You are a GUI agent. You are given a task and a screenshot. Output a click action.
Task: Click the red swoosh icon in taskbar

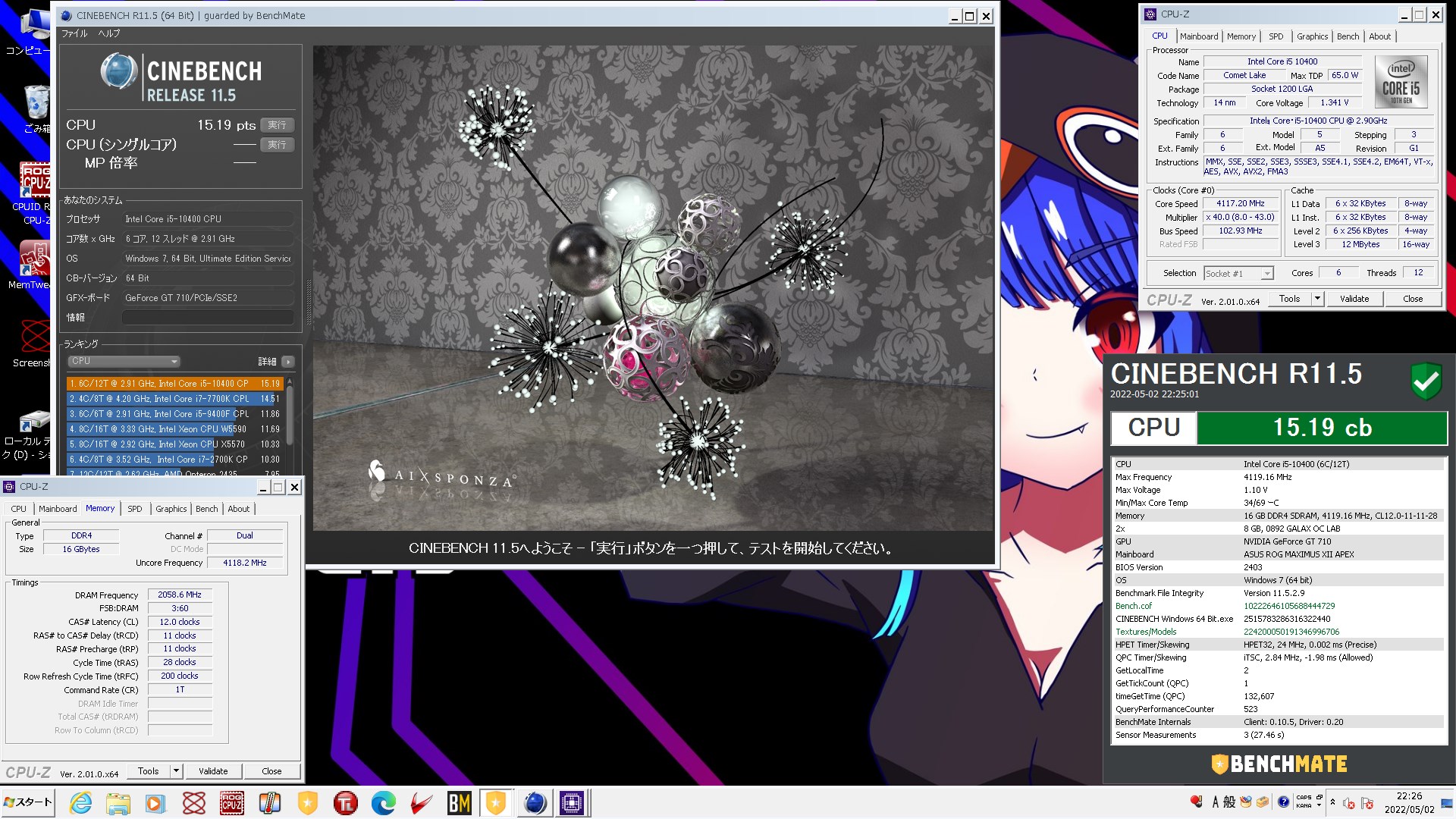pyautogui.click(x=421, y=803)
